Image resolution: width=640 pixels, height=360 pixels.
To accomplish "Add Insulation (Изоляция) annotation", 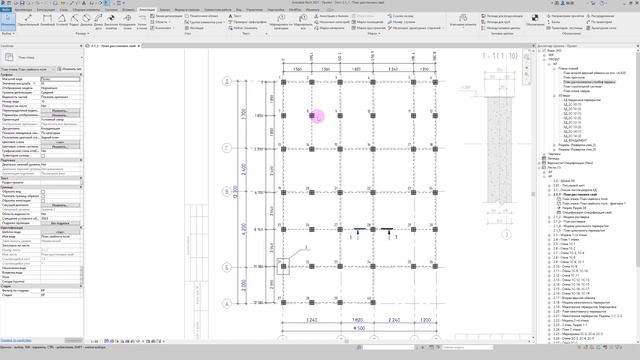I will pos(194,28).
